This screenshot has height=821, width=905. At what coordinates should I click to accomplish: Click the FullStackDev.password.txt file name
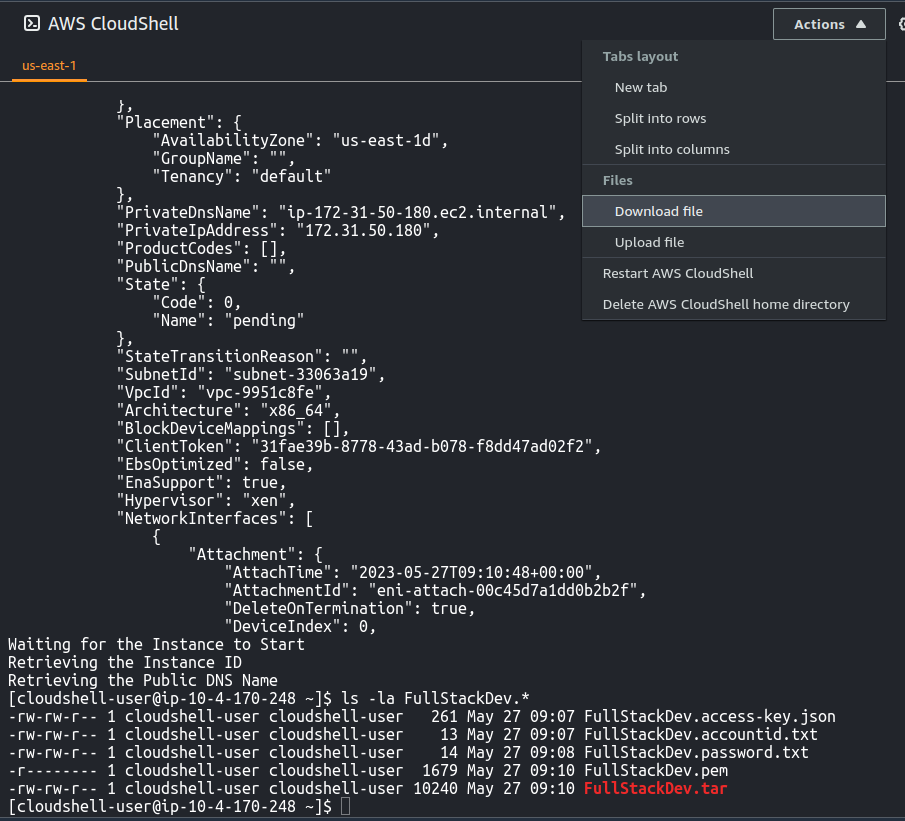696,752
